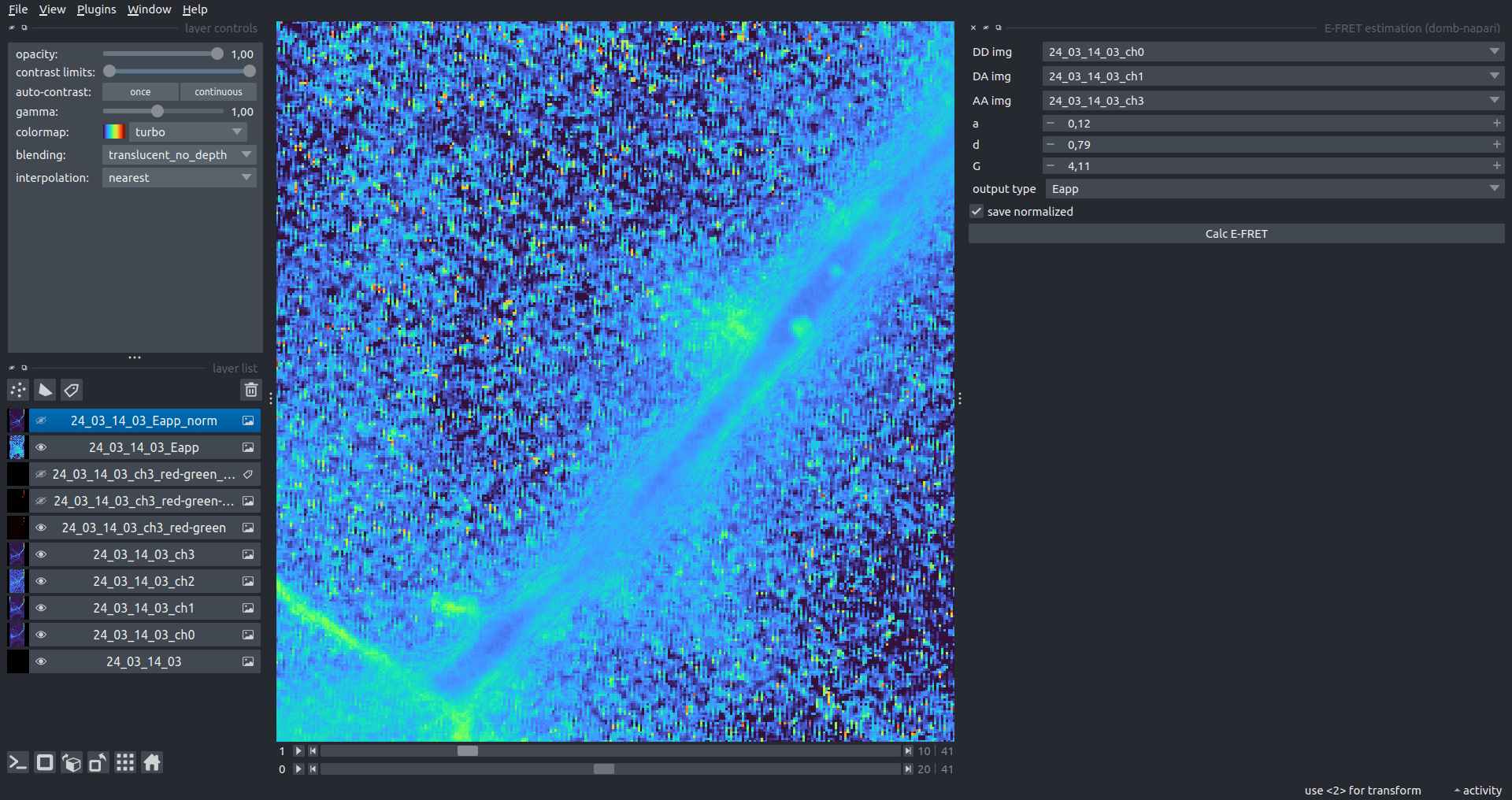
Task: Close the E-FRET estimation dock widget
Action: click(x=973, y=28)
